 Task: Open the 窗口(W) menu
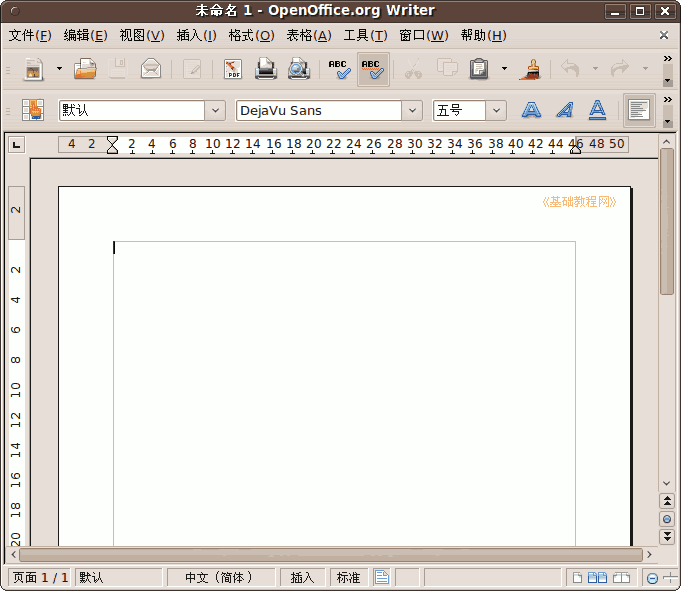[424, 36]
